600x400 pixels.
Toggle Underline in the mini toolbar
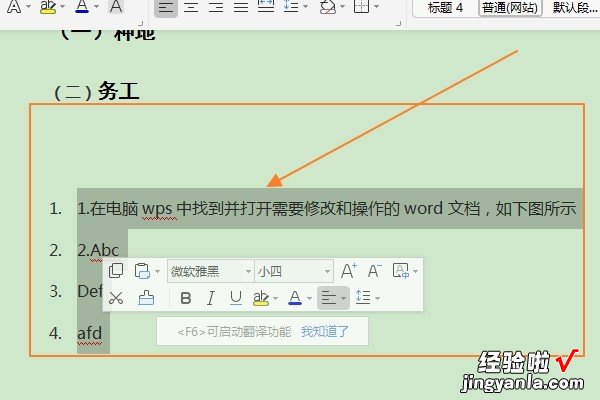pyautogui.click(x=236, y=298)
